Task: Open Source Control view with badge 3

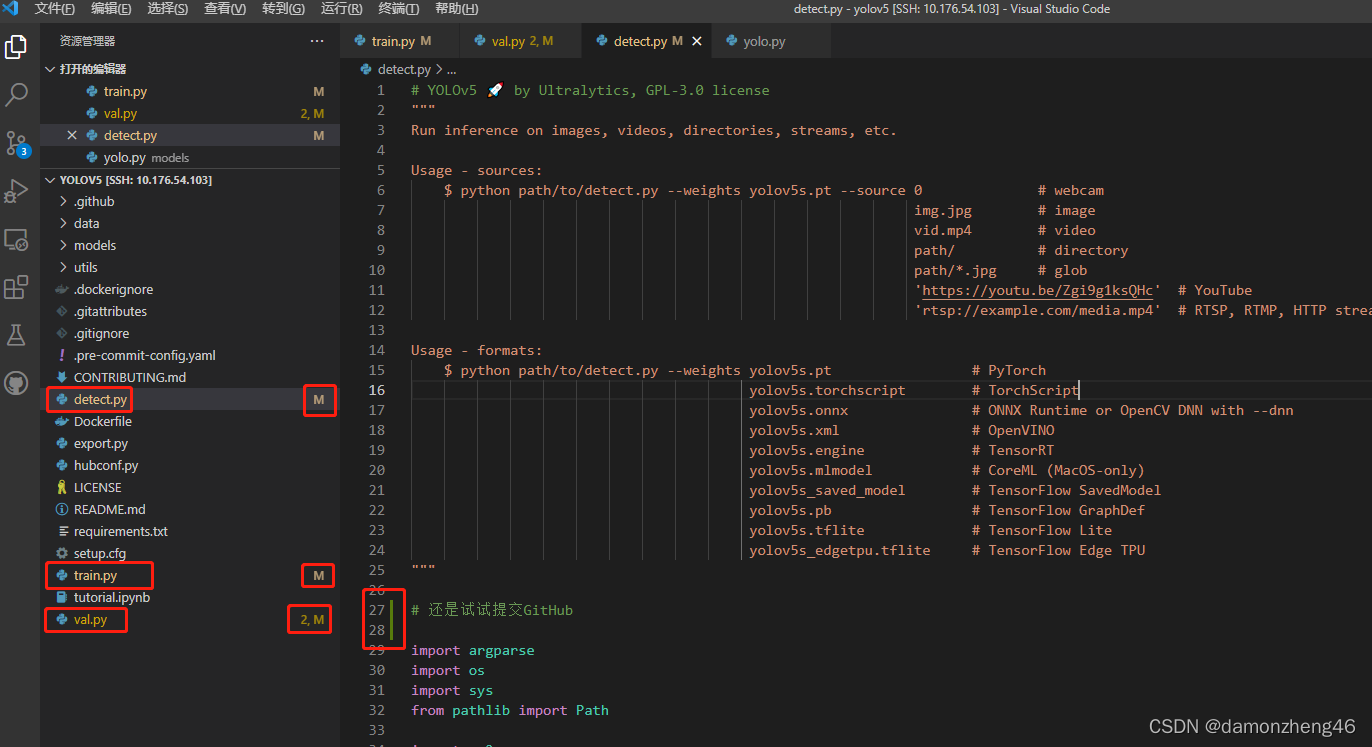Action: click(x=16, y=143)
